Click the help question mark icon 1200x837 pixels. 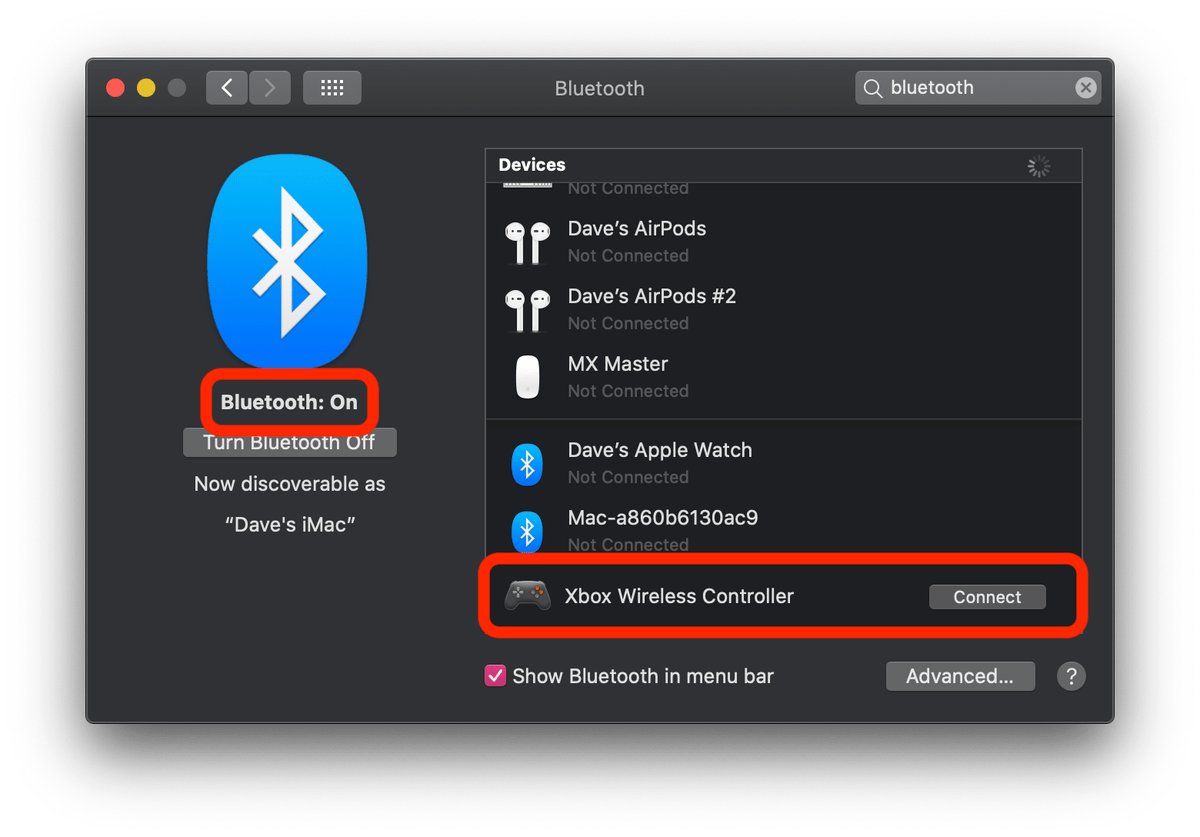[1071, 676]
